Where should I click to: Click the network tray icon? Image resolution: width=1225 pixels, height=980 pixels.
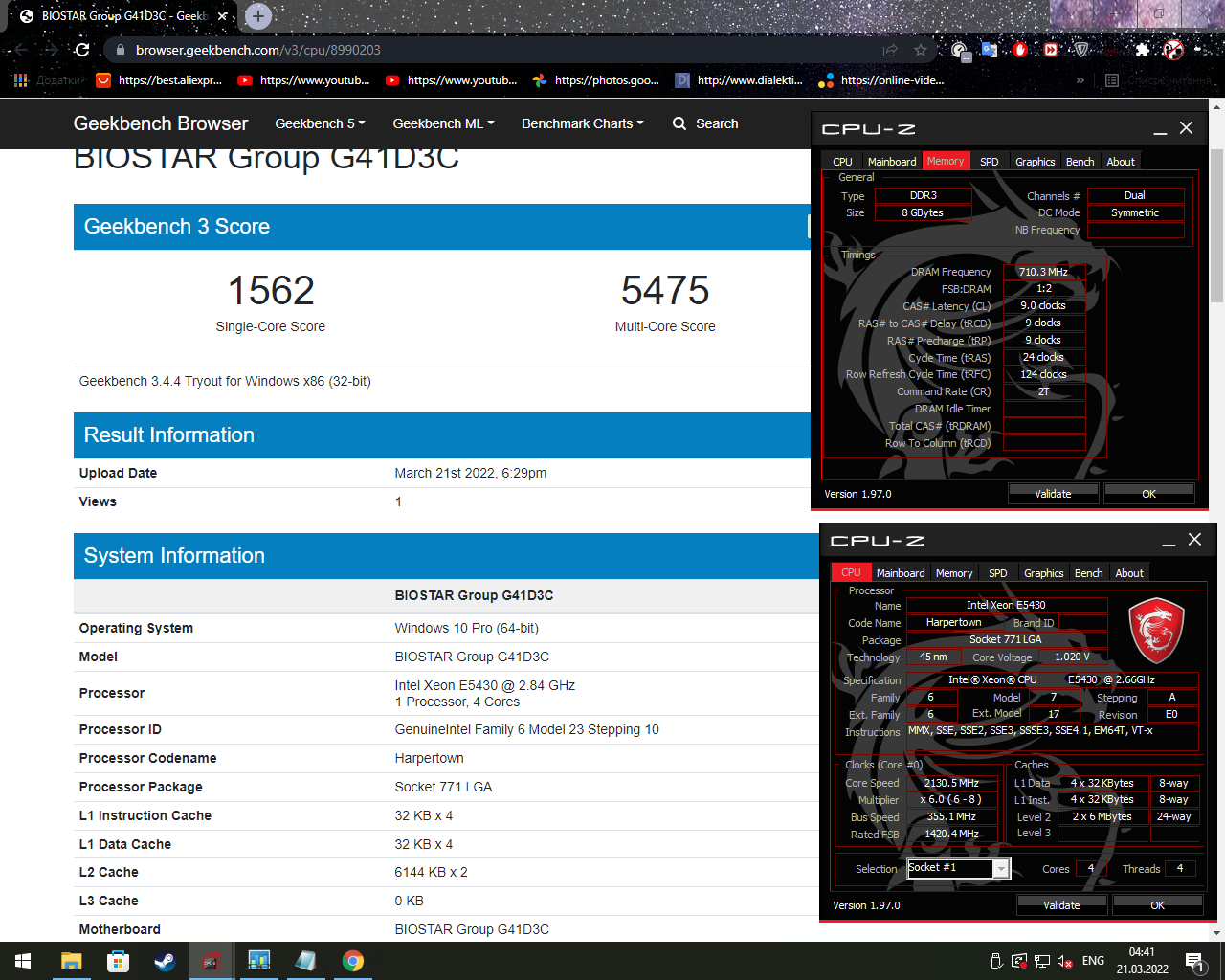[1042, 961]
